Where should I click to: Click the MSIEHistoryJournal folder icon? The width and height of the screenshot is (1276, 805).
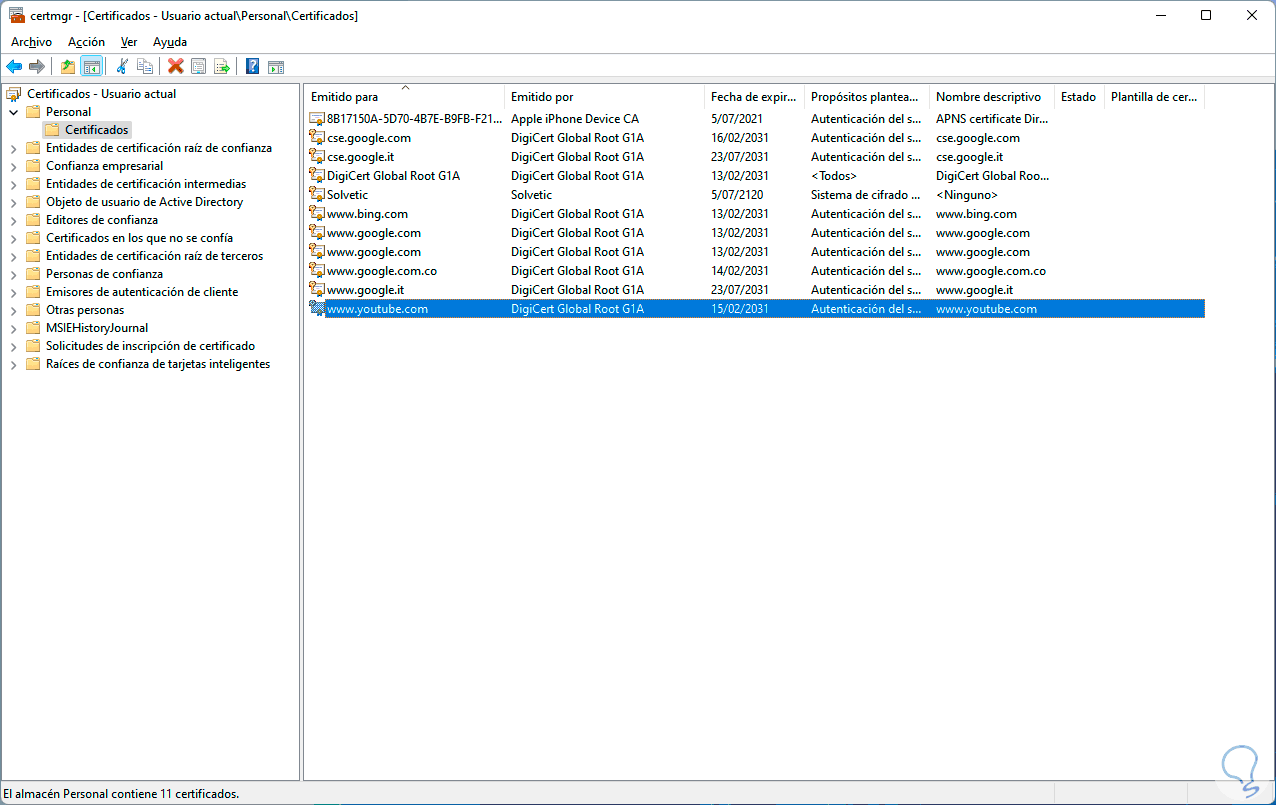point(33,328)
